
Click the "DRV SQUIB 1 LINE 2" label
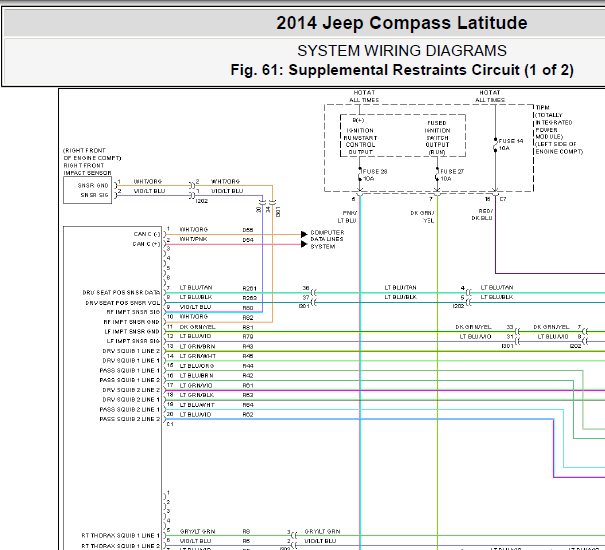[131, 351]
